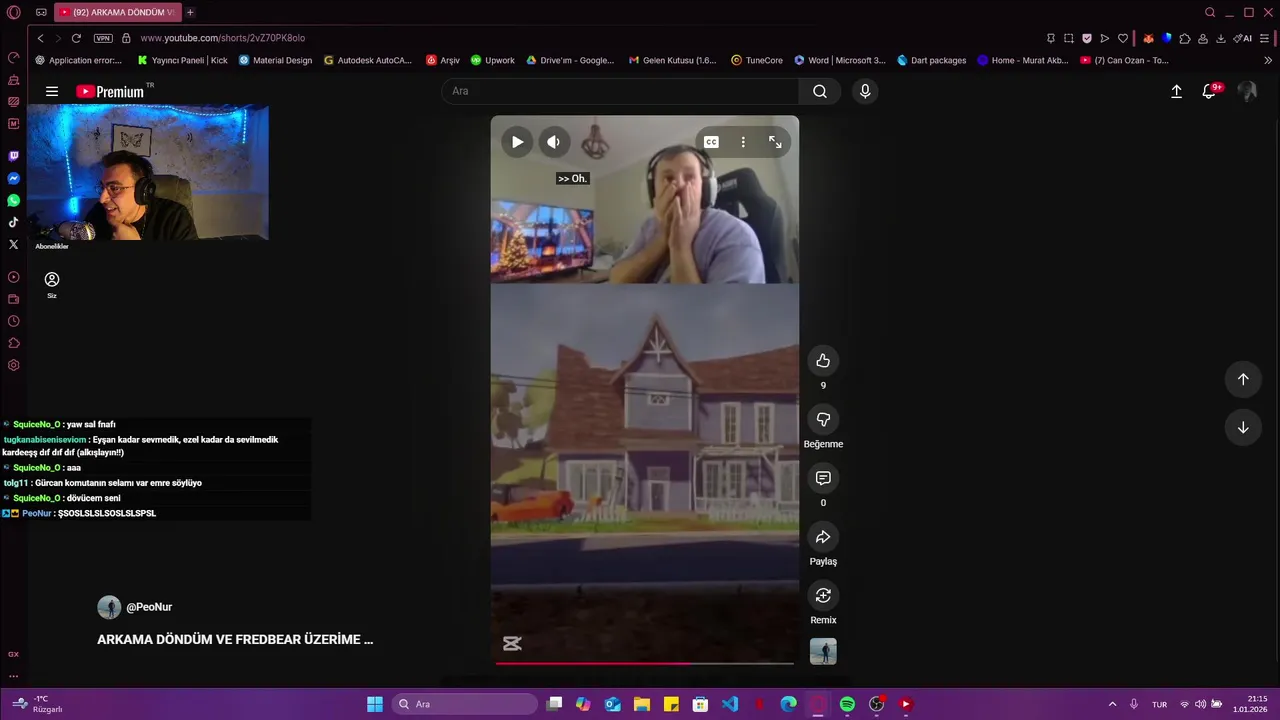Focus the YouTube search field
Image resolution: width=1280 pixels, height=720 pixels.
tap(620, 91)
